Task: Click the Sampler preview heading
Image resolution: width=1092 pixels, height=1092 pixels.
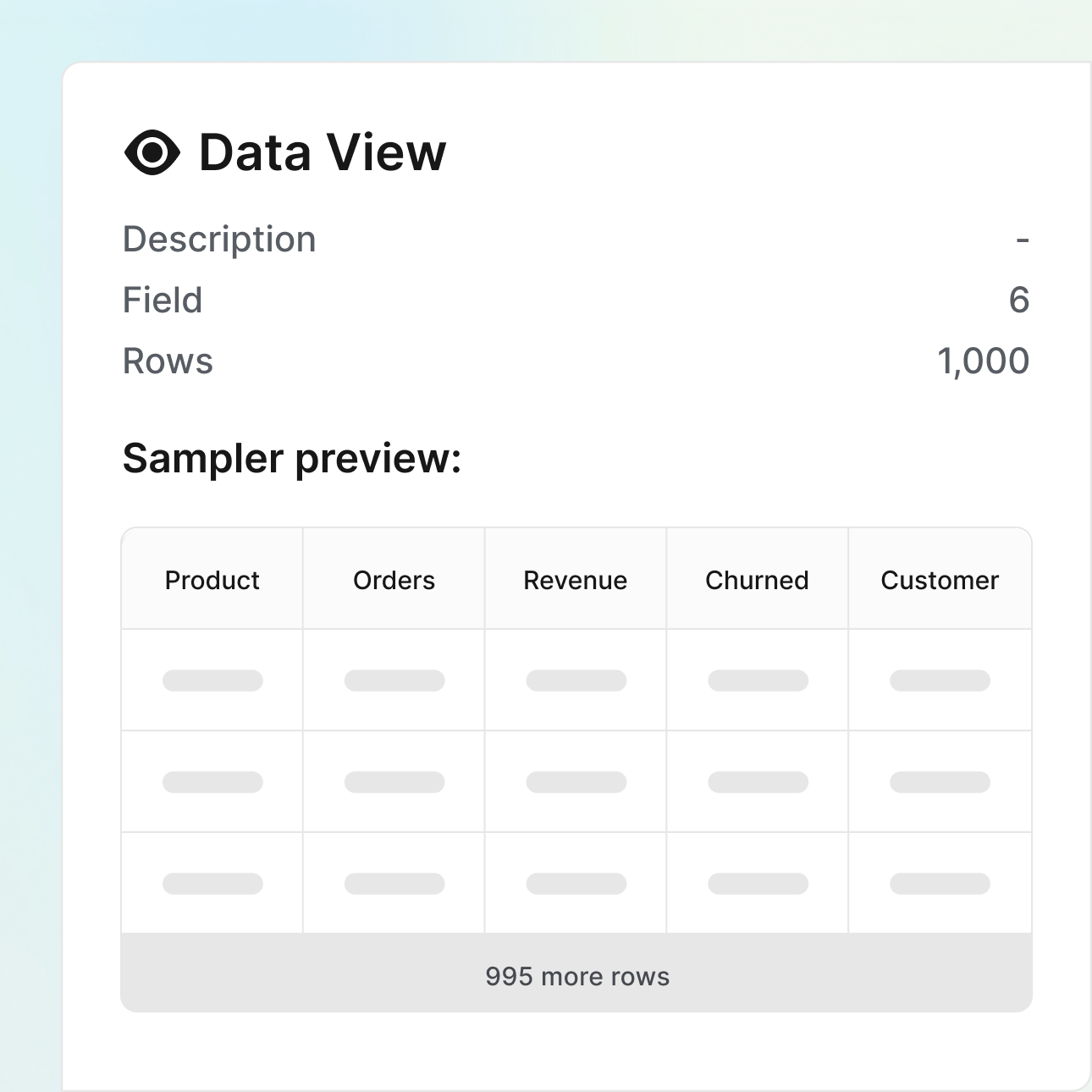Action: tap(291, 457)
